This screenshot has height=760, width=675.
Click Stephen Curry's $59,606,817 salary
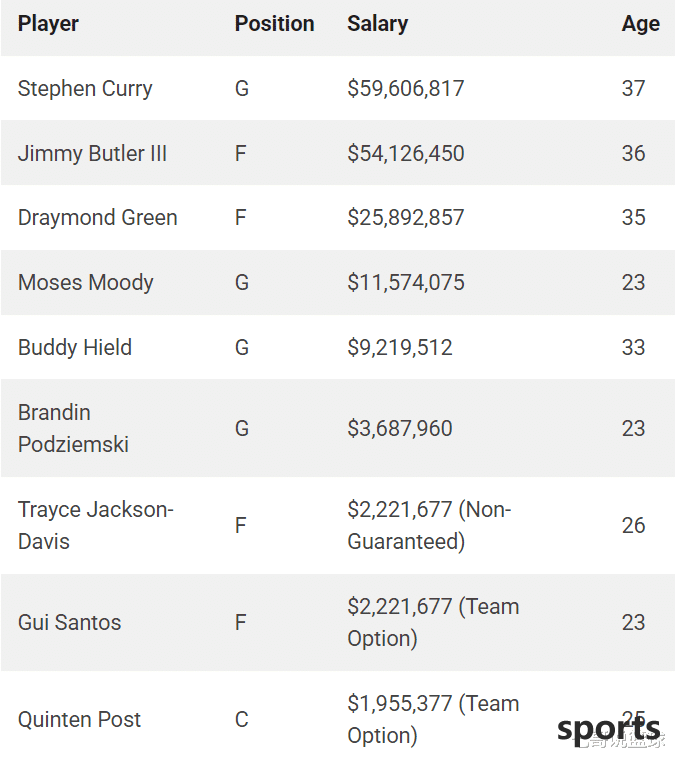coord(406,89)
